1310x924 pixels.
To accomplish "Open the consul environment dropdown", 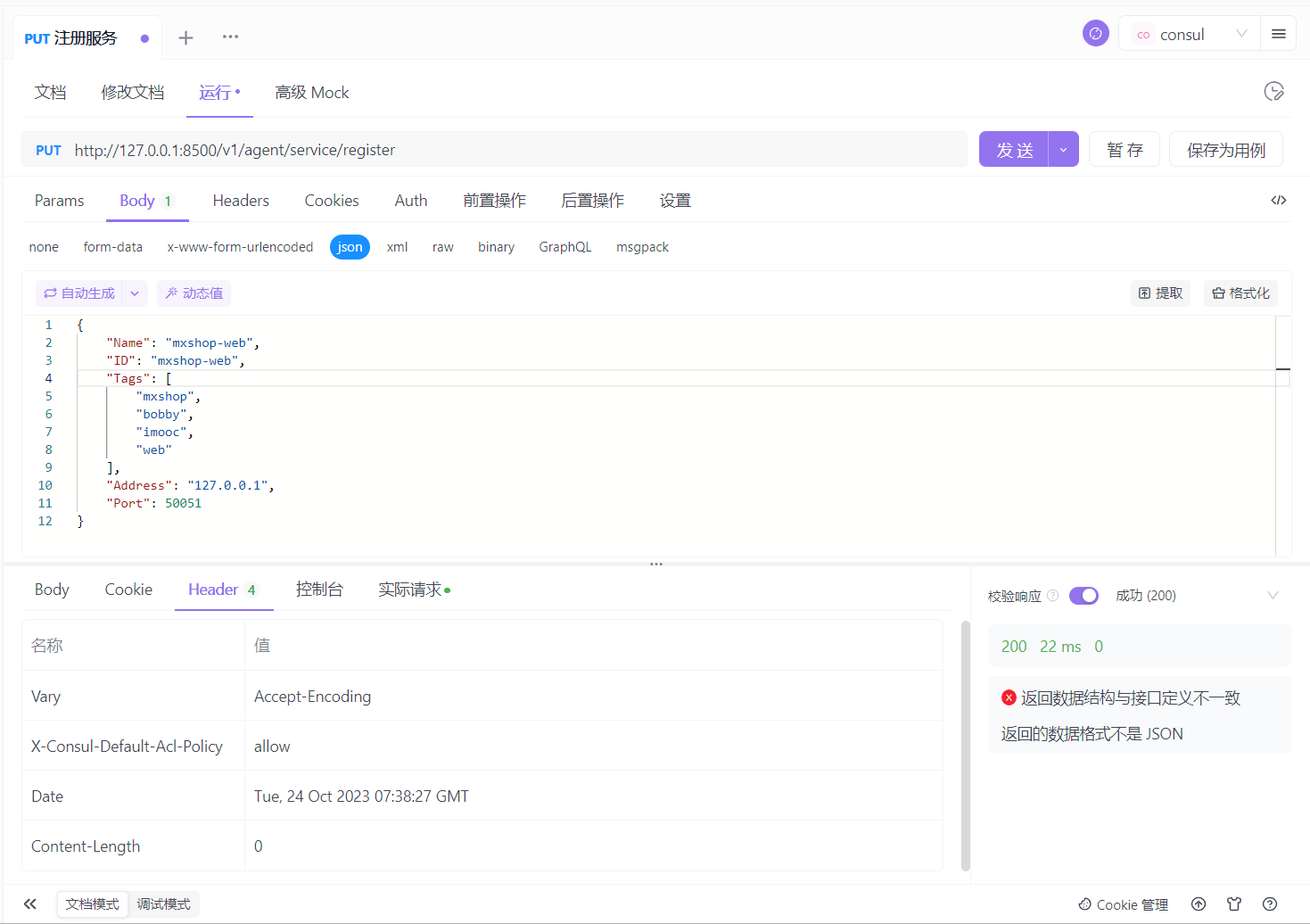I will (x=1189, y=34).
